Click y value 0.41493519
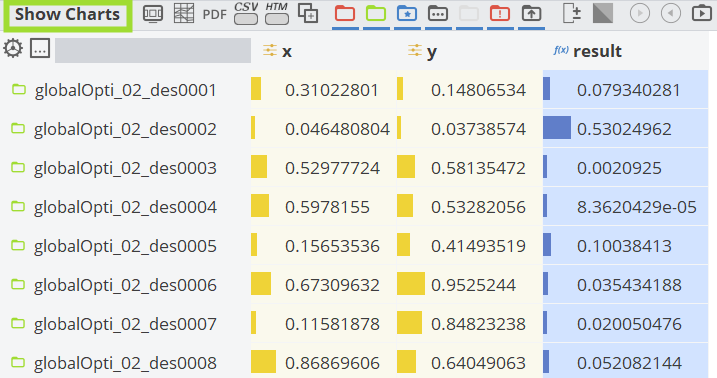Screen dimensions: 717x378 pyautogui.click(x=478, y=246)
